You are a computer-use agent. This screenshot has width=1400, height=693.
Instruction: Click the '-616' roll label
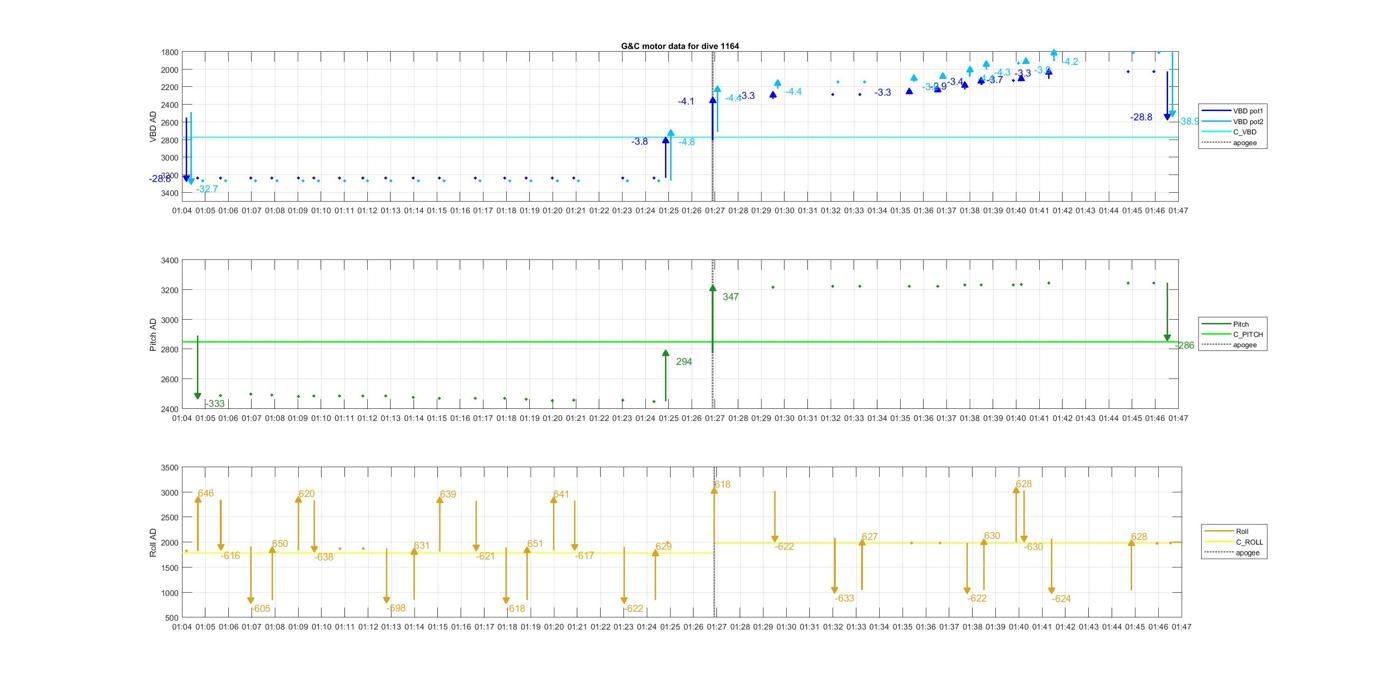coord(231,556)
